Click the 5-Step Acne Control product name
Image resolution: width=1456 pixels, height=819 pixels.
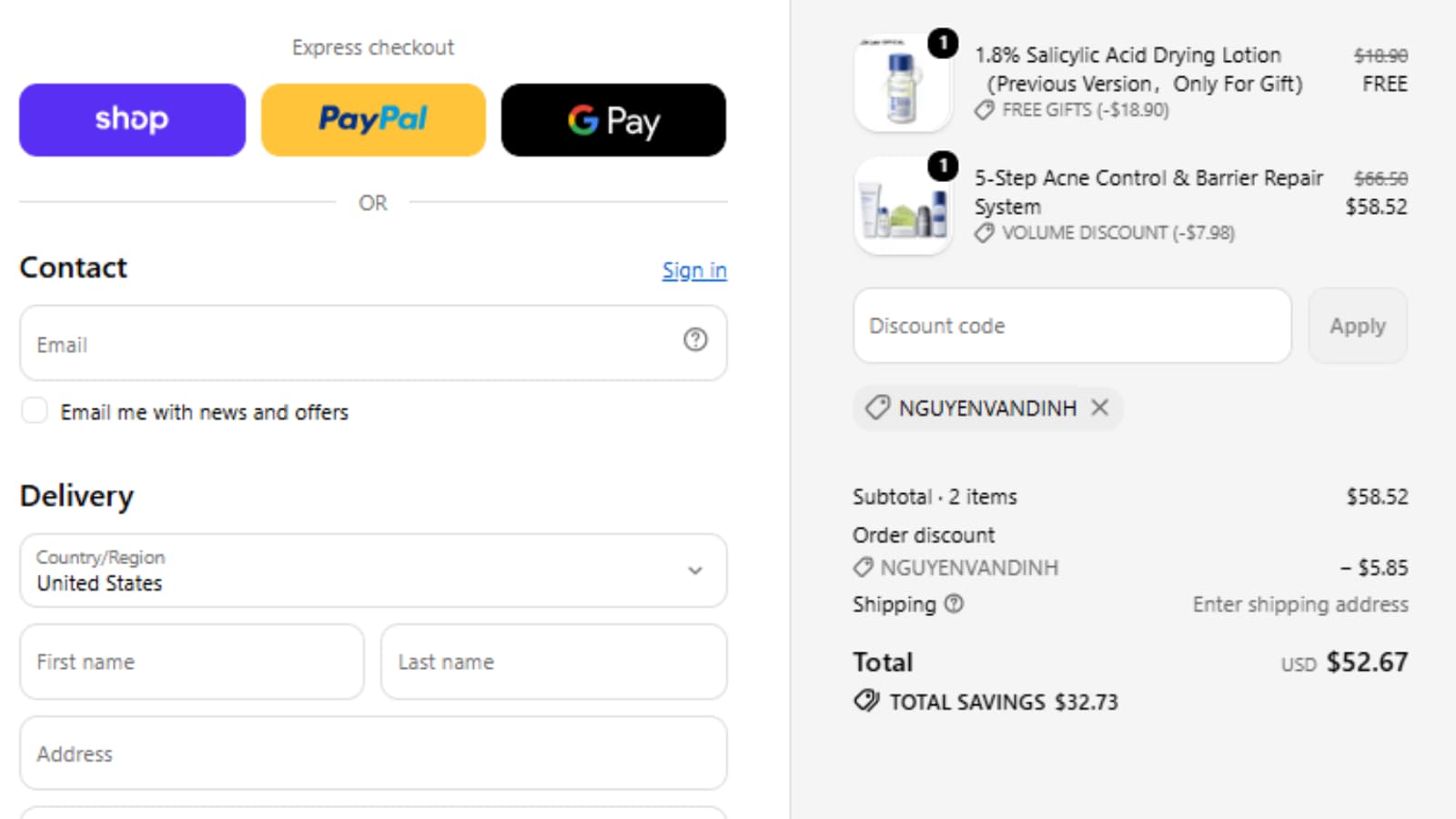(x=1148, y=192)
